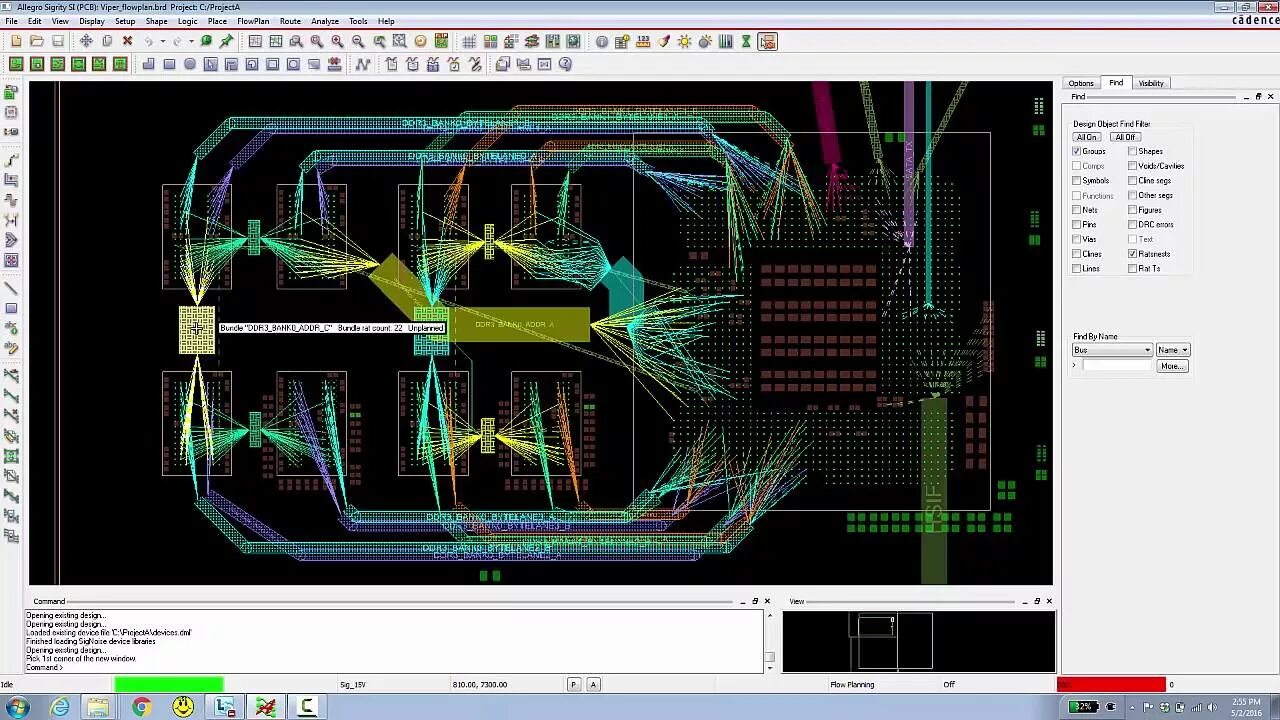Click the Command window scrollbar

[x=769, y=641]
